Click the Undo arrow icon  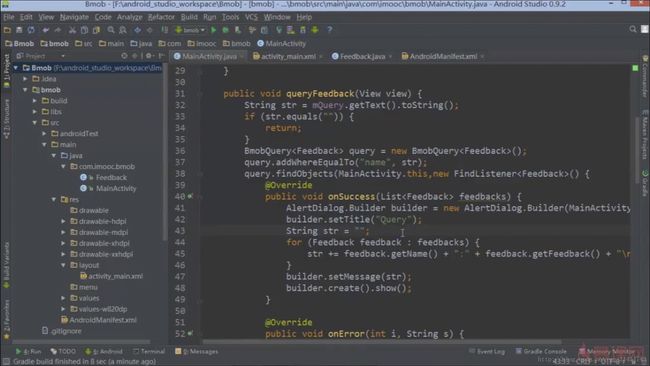tap(46, 30)
